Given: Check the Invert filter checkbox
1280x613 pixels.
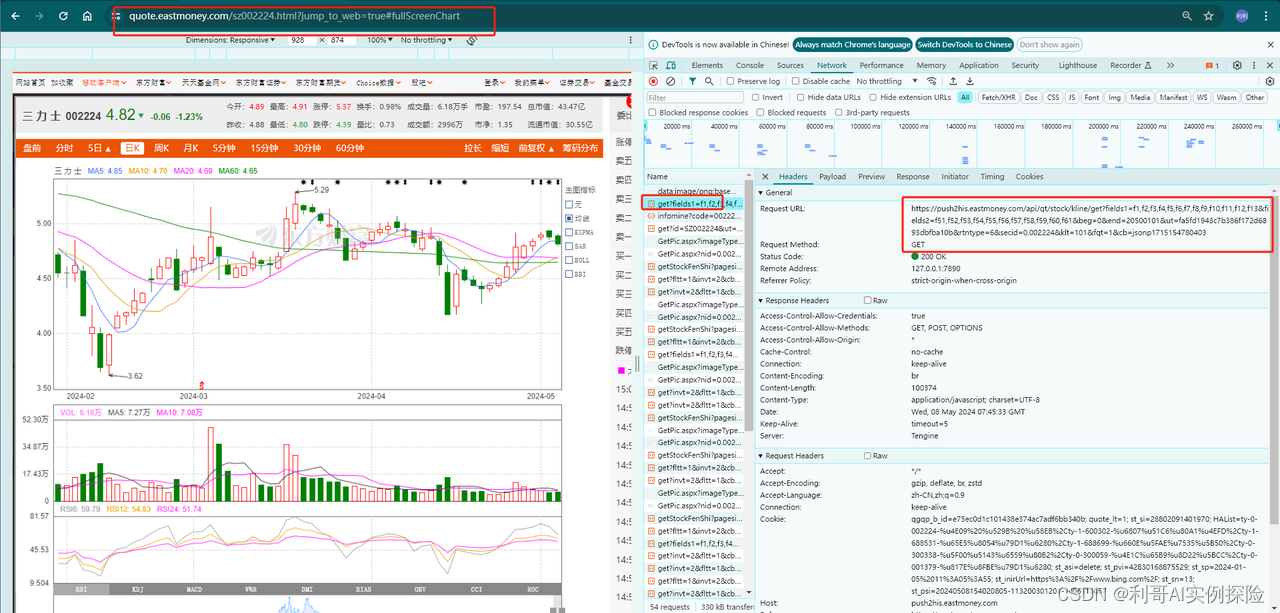Looking at the screenshot, I should (753, 97).
